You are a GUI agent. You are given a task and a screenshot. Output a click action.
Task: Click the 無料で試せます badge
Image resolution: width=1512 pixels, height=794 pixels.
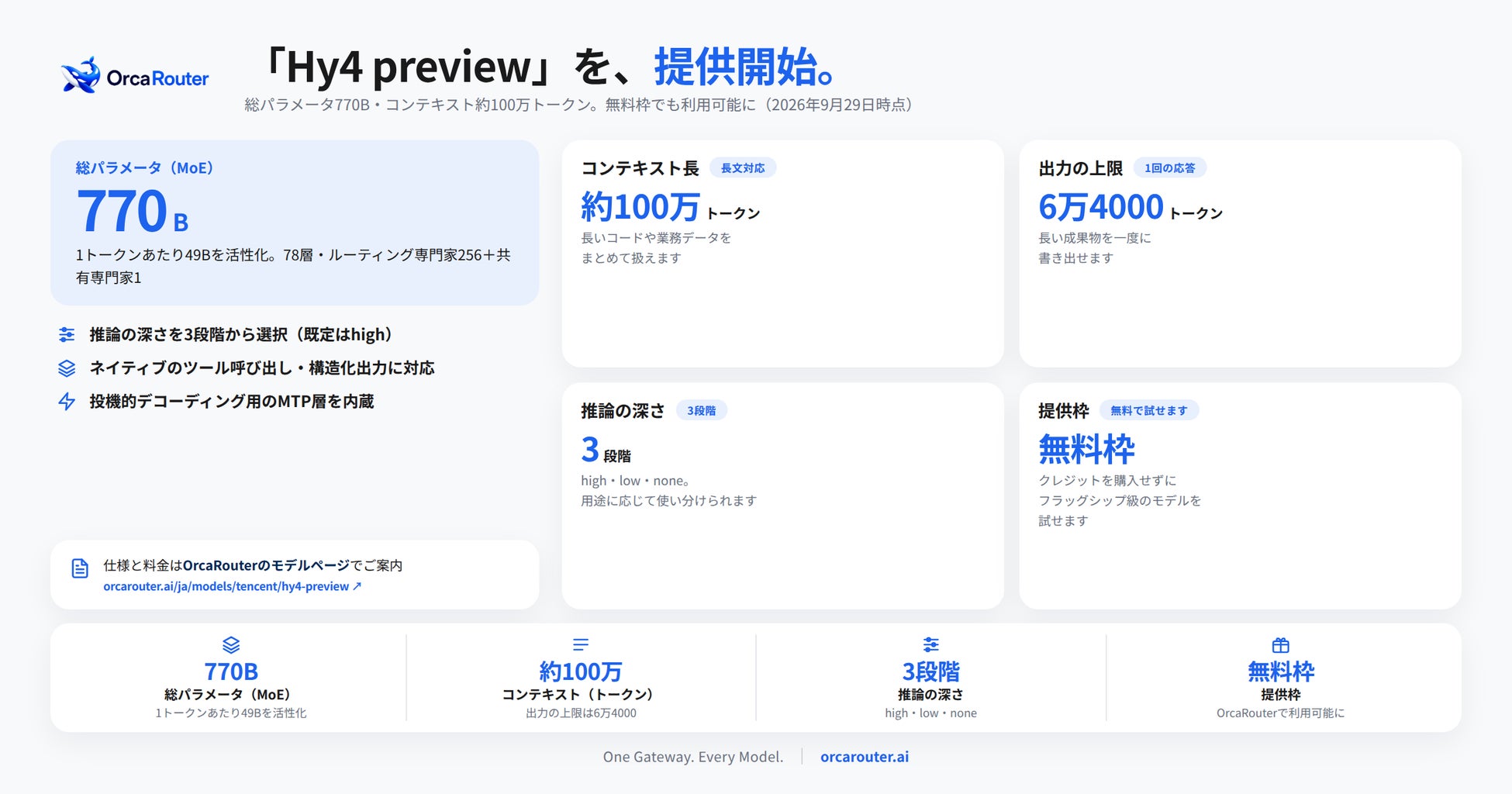pyautogui.click(x=1149, y=411)
